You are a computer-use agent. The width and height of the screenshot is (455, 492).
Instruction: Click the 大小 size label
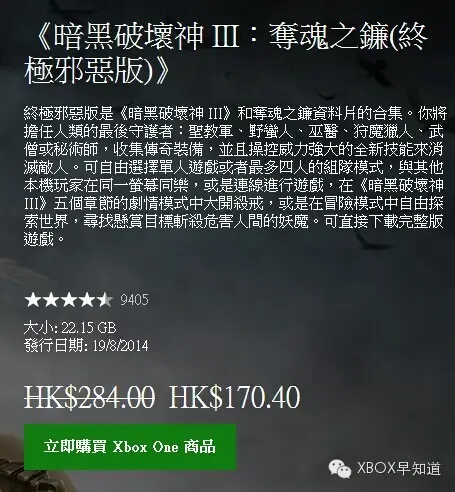(39, 328)
